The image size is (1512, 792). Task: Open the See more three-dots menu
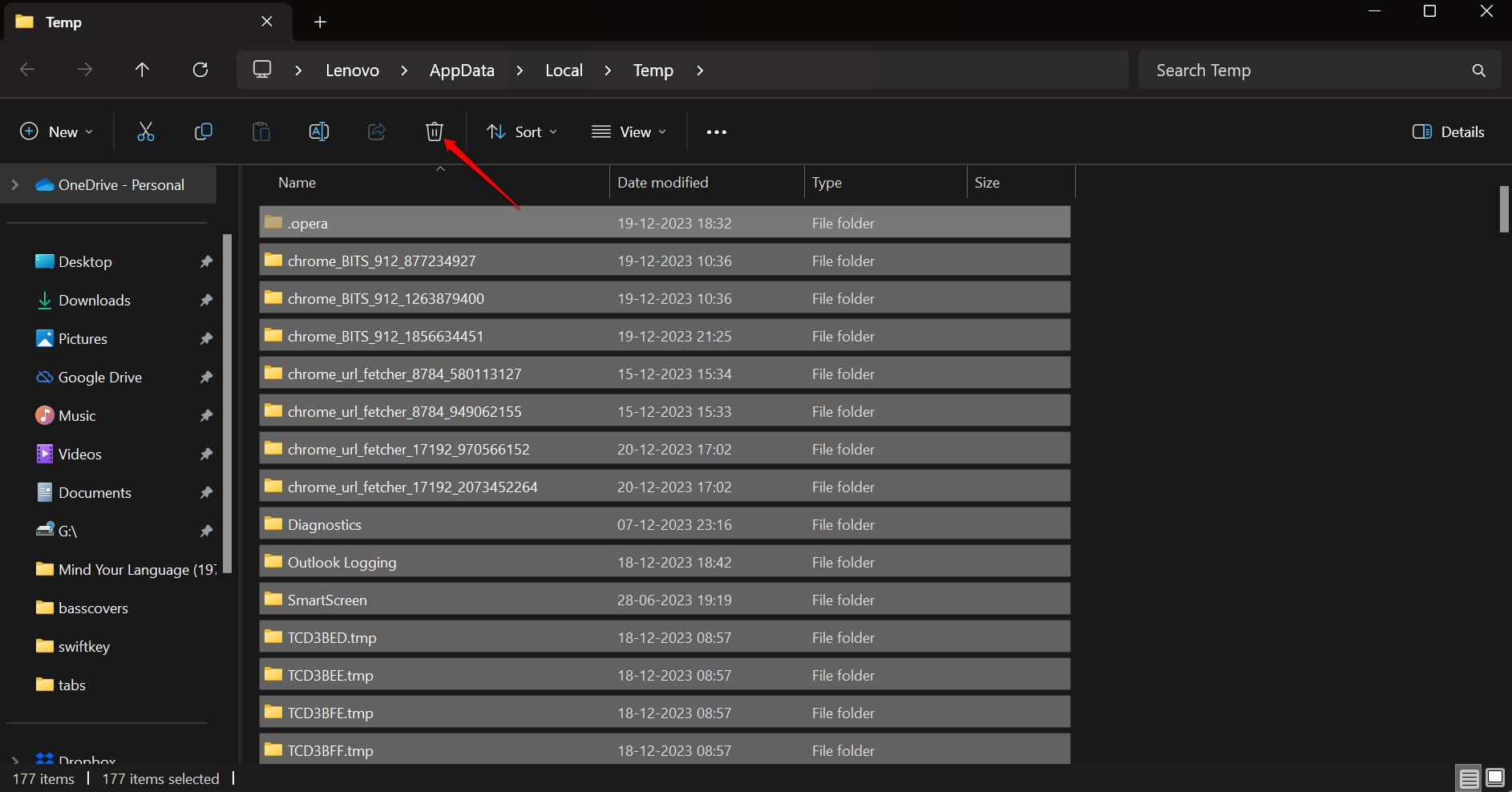717,132
